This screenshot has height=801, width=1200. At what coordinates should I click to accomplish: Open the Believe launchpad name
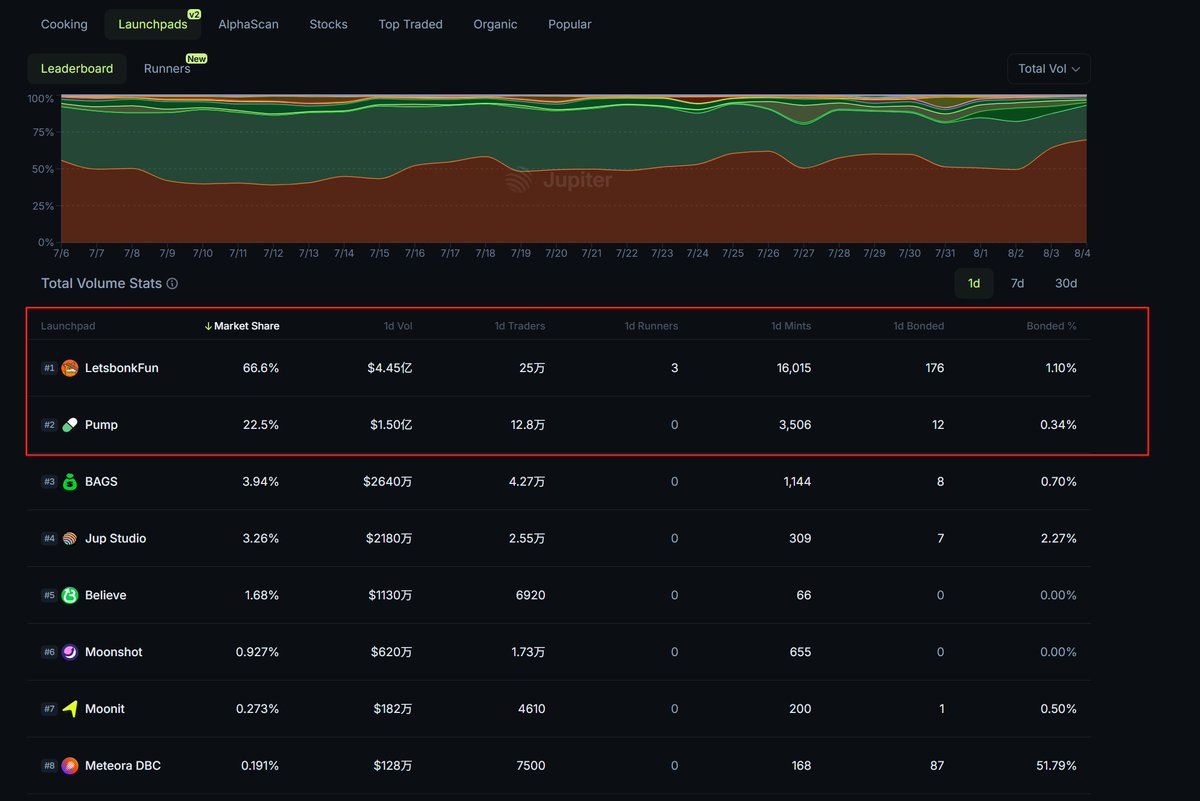click(106, 595)
